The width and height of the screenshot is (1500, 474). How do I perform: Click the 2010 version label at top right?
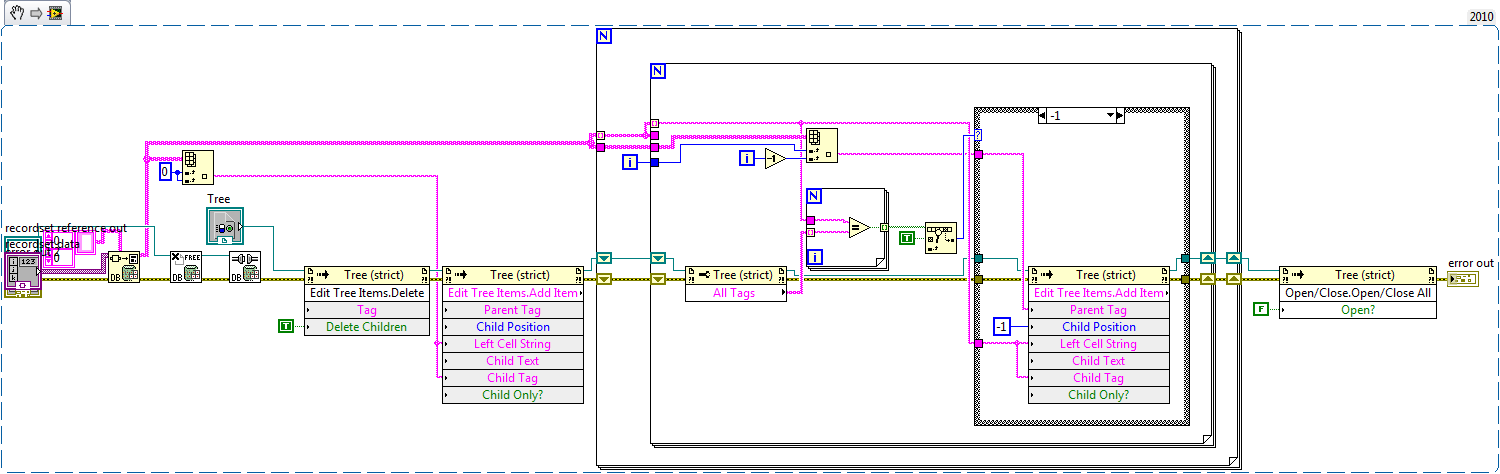[1481, 16]
